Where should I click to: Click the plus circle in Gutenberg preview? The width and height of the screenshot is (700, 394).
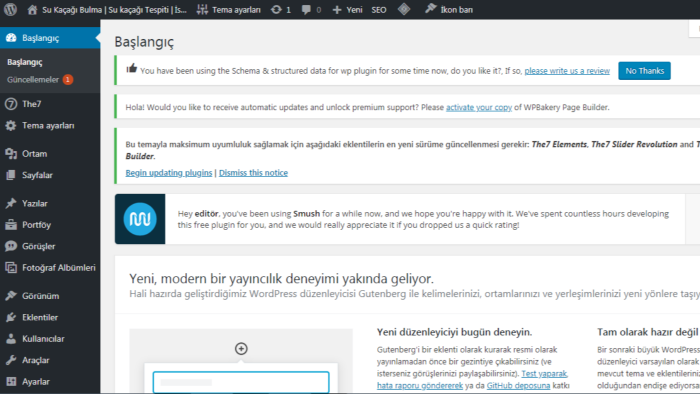pyautogui.click(x=241, y=348)
